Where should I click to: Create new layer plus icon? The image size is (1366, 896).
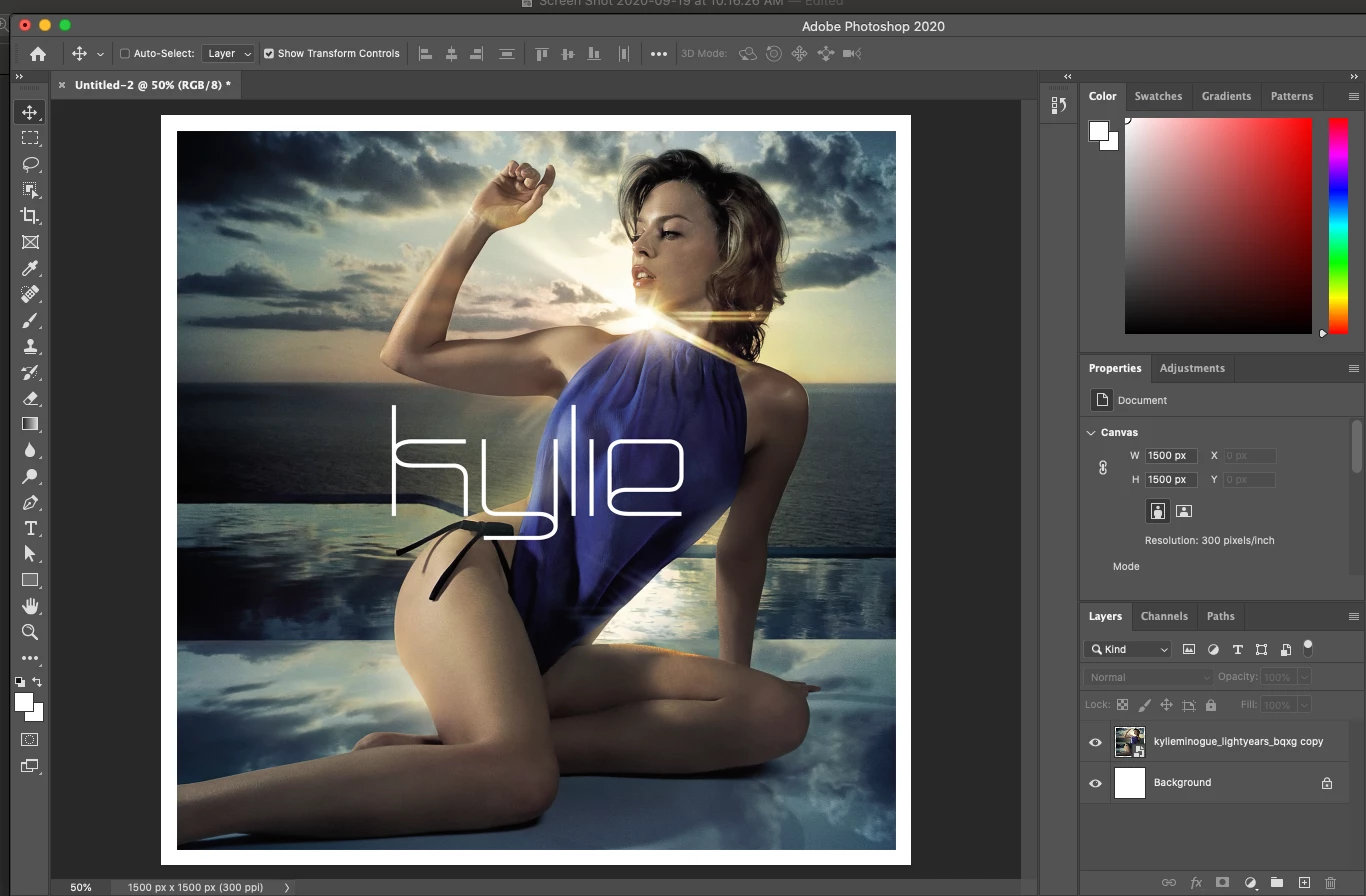point(1304,883)
